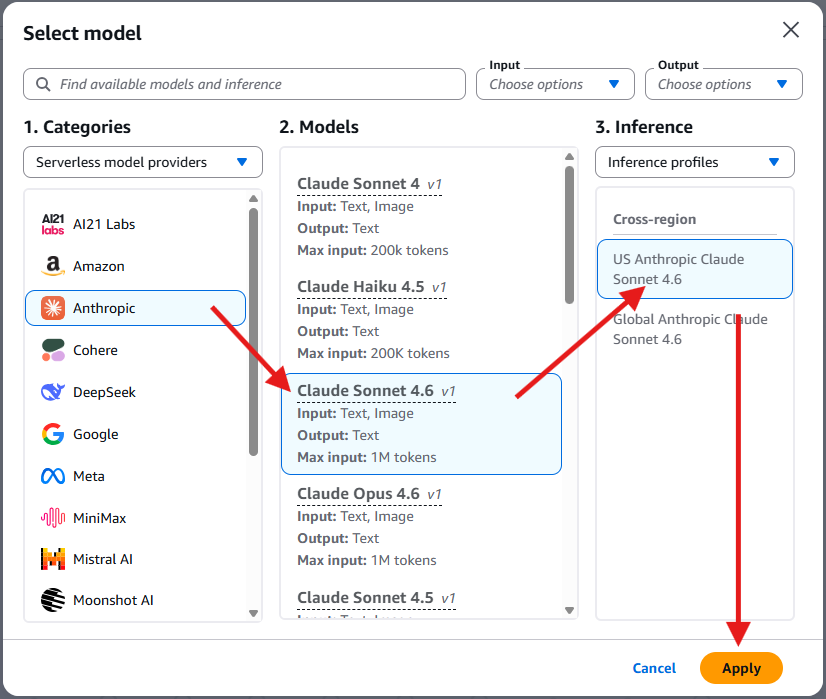Open the Input options dropdown
Viewport: 826px width, 699px height.
tap(555, 84)
